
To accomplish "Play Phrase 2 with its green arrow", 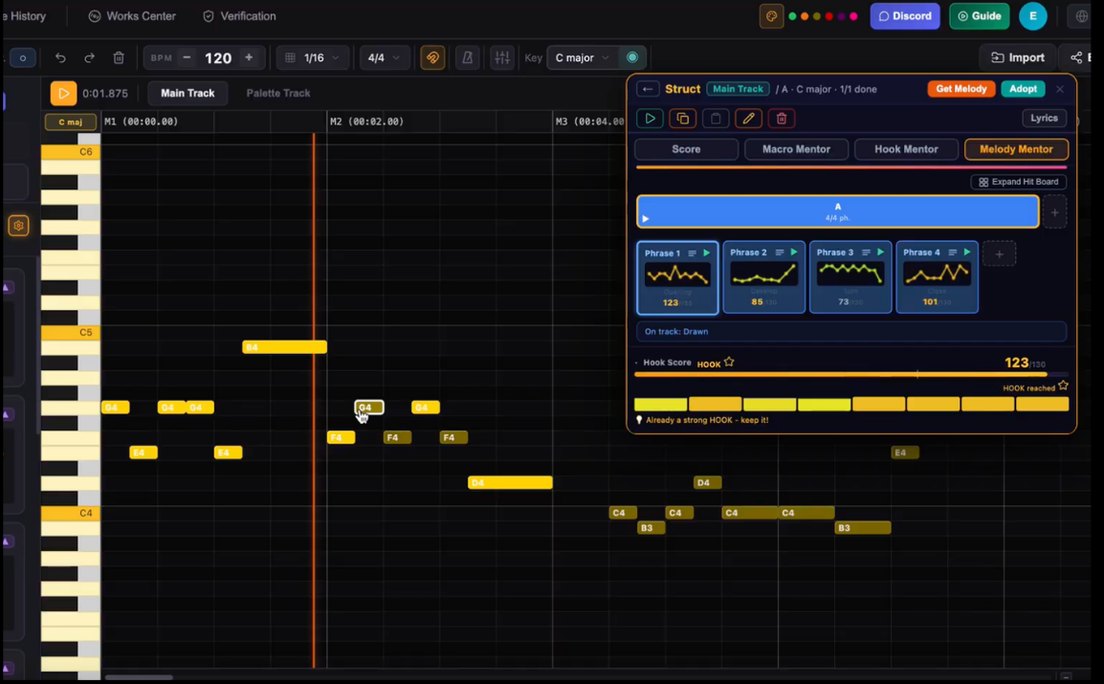I will click(x=794, y=252).
